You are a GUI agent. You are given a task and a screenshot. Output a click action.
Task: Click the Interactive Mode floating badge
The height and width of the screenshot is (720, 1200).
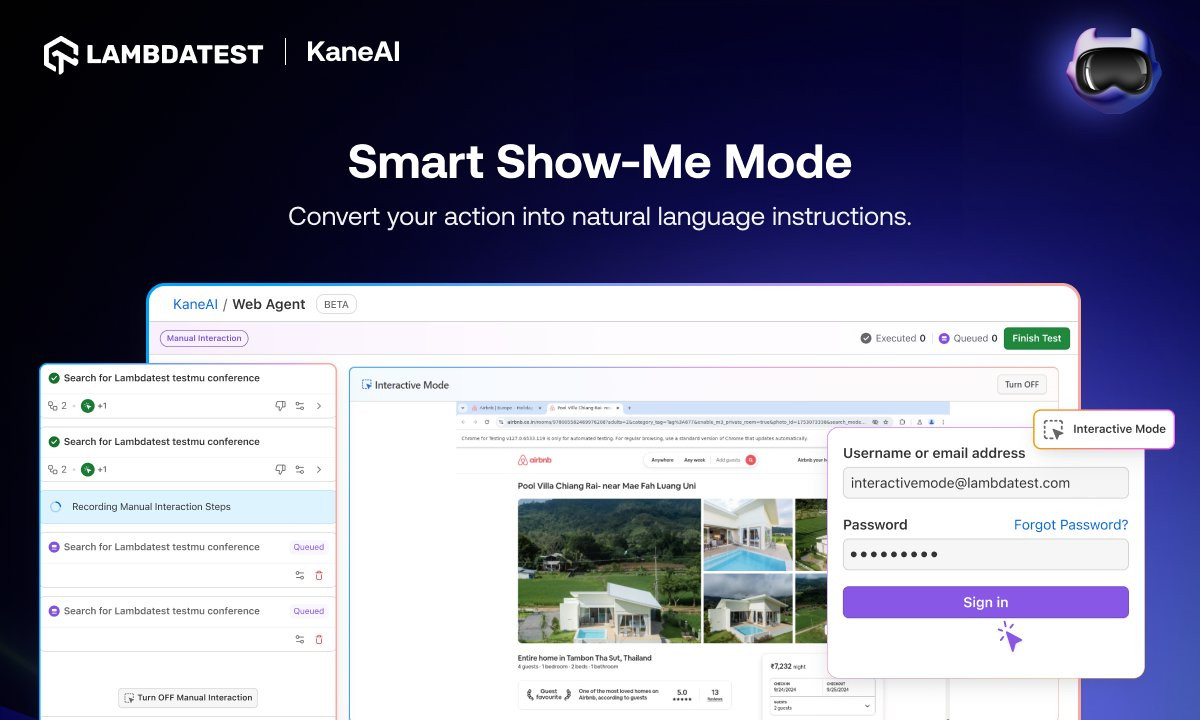tap(1104, 429)
